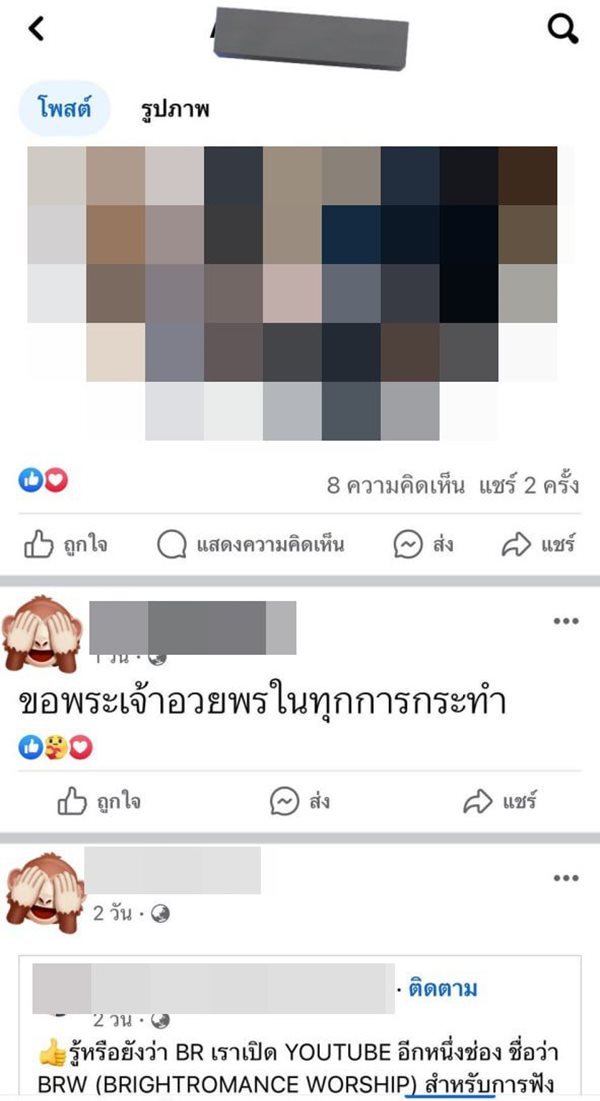Like the photo post with ถูกใจ
The height and width of the screenshot is (1101, 600).
point(66,544)
